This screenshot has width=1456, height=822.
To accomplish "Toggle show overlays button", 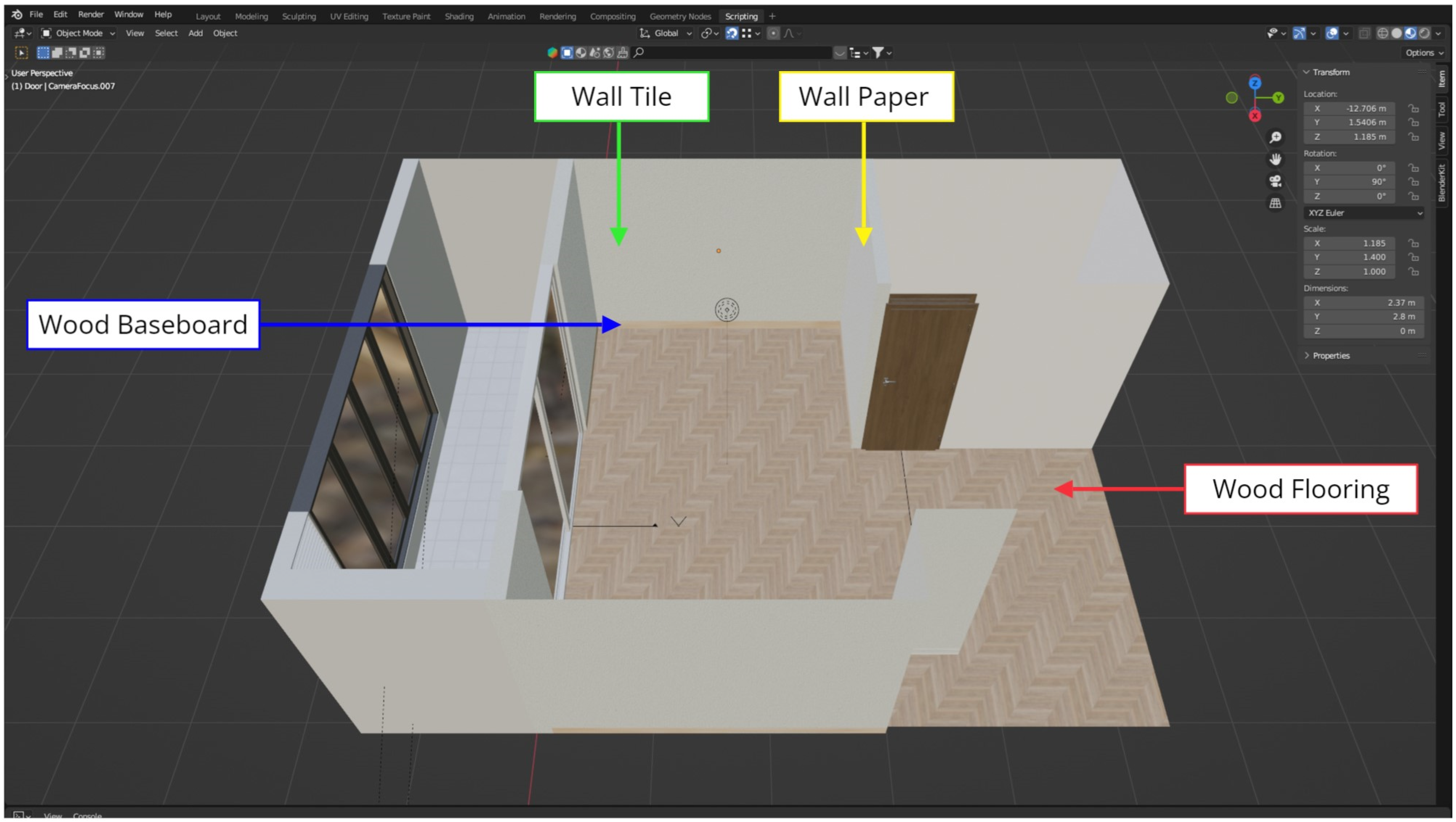I will click(x=1332, y=33).
